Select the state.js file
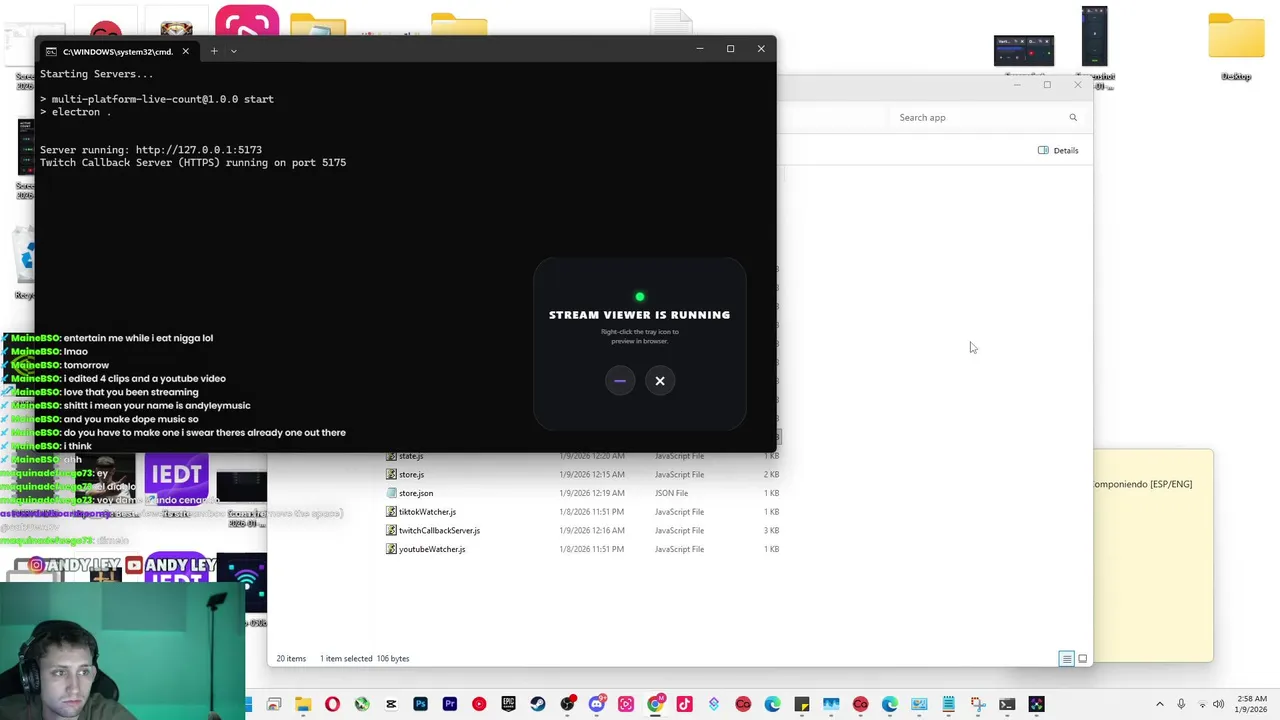1280x720 pixels. coord(410,456)
